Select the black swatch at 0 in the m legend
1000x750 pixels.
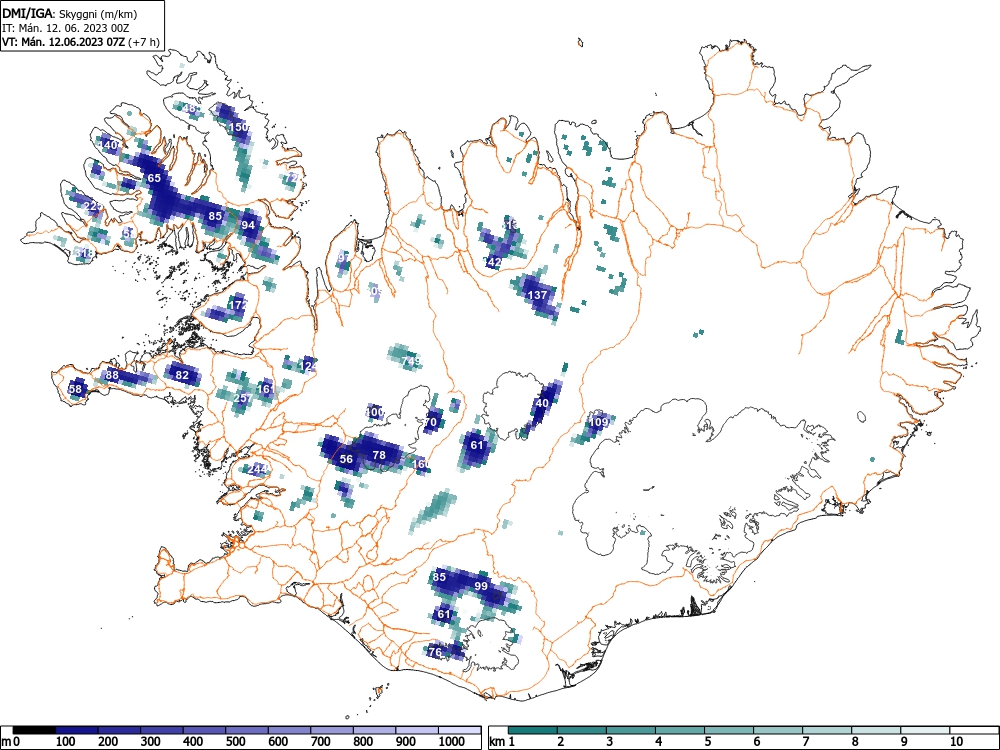[34, 730]
